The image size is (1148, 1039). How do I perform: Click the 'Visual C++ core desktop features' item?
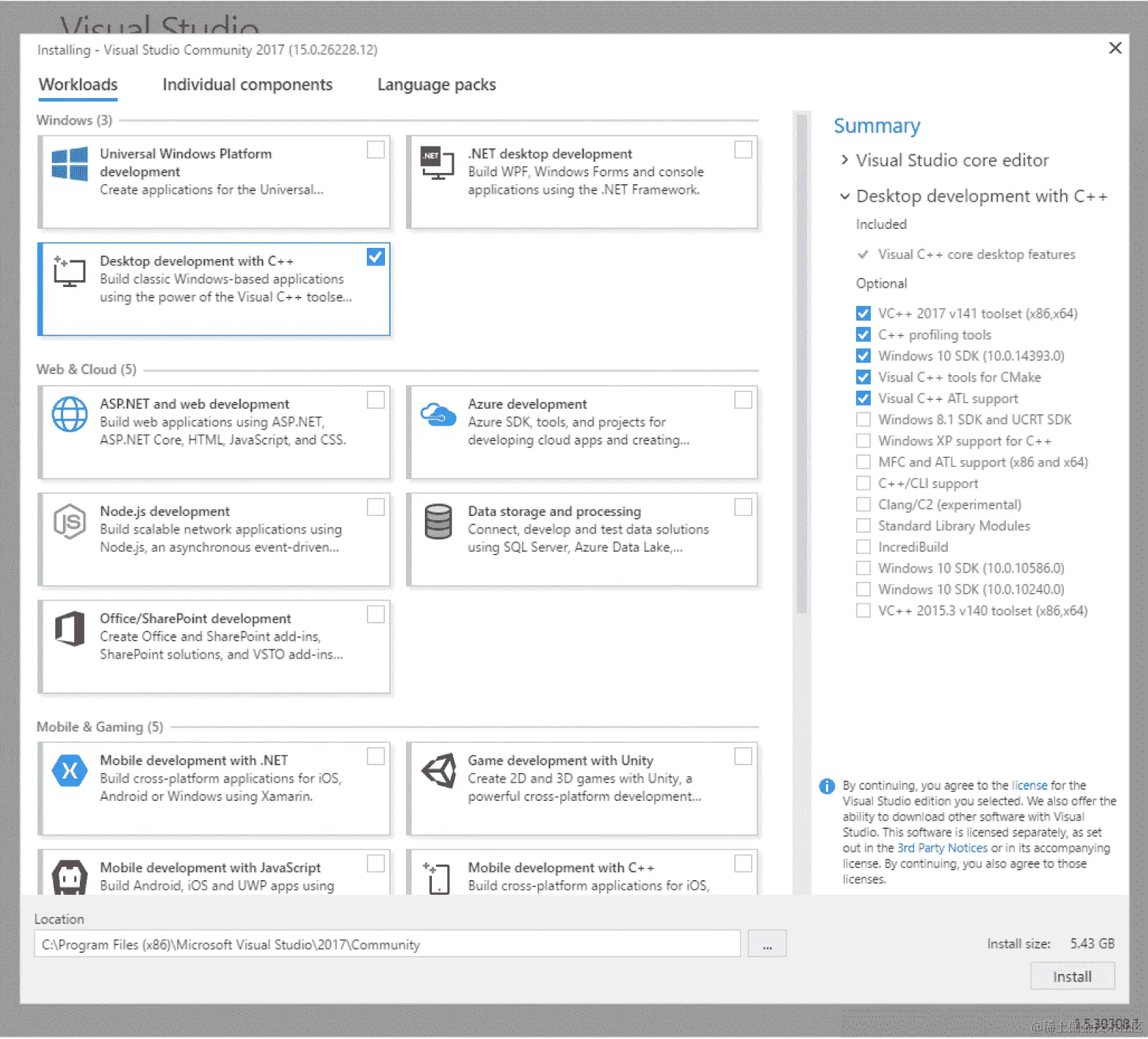[x=976, y=255]
